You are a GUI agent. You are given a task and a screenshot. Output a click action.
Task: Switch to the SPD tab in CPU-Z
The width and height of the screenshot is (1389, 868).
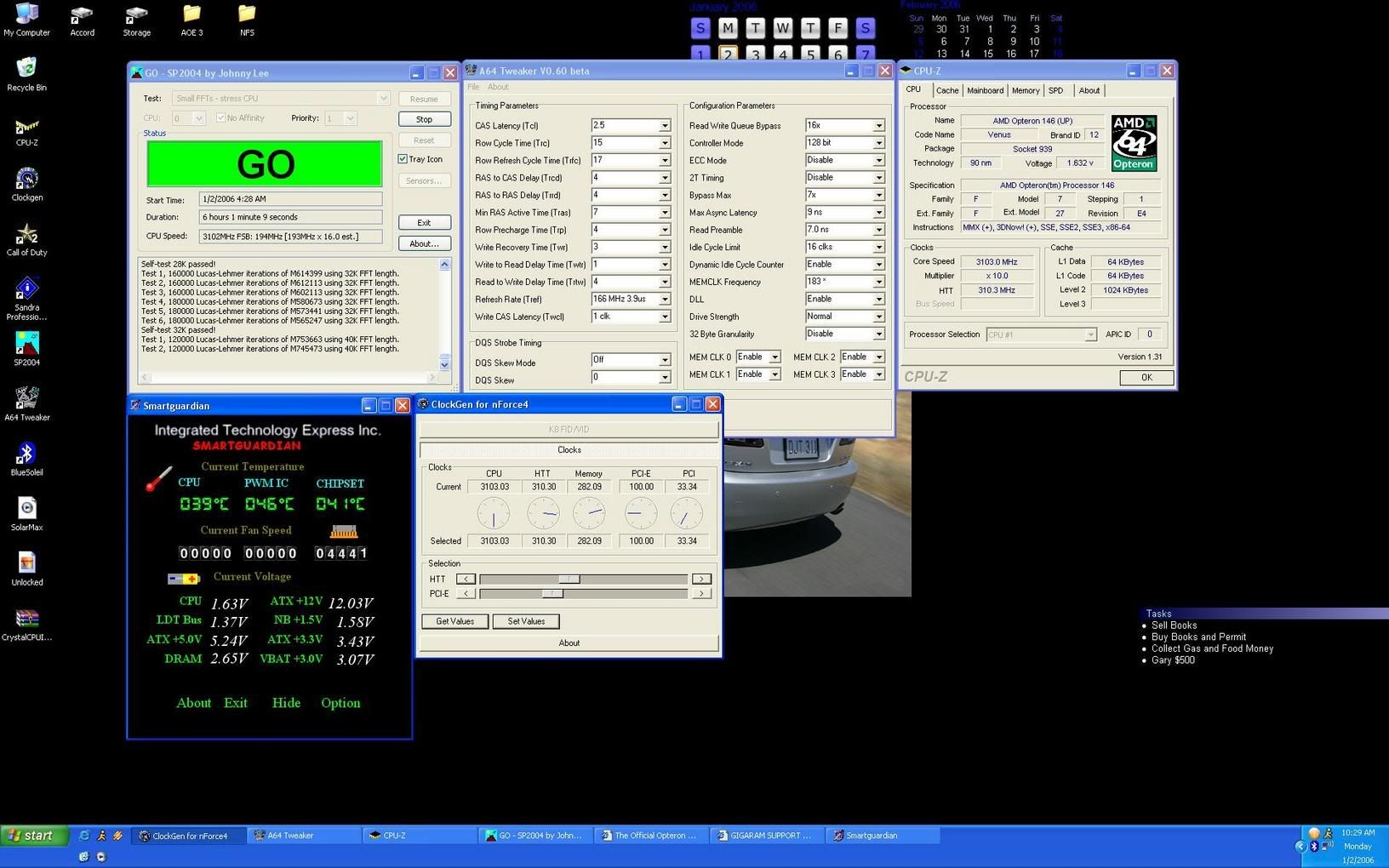coord(1055,90)
